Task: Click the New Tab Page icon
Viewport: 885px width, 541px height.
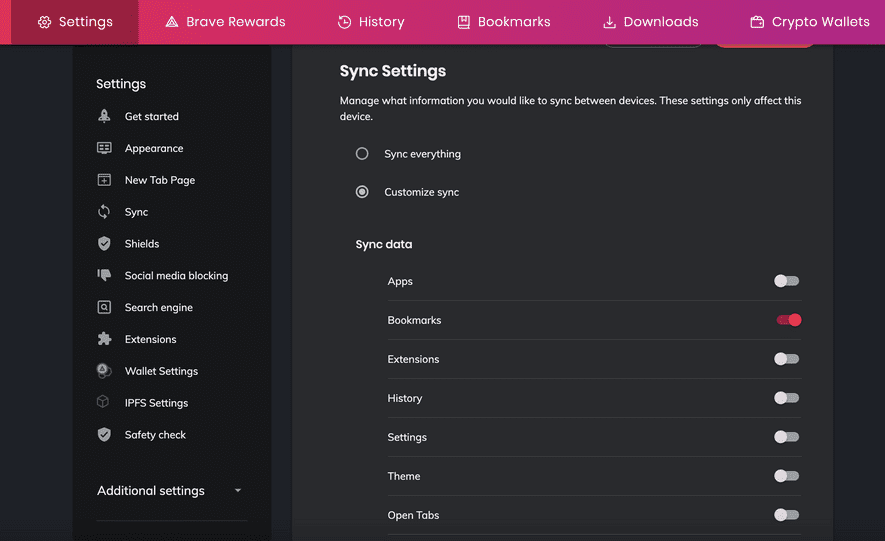Action: coord(104,180)
